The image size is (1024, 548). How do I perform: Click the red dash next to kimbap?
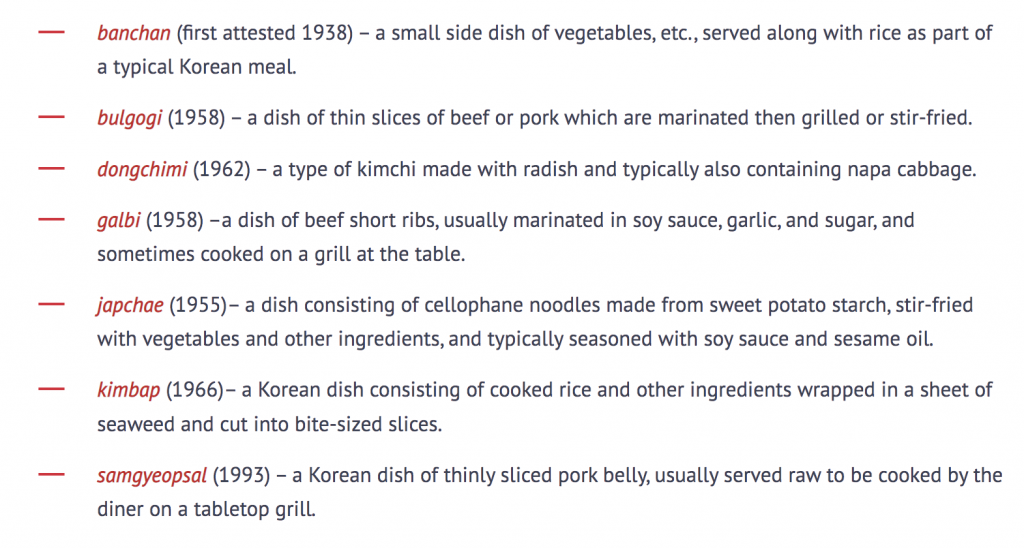tap(52, 389)
